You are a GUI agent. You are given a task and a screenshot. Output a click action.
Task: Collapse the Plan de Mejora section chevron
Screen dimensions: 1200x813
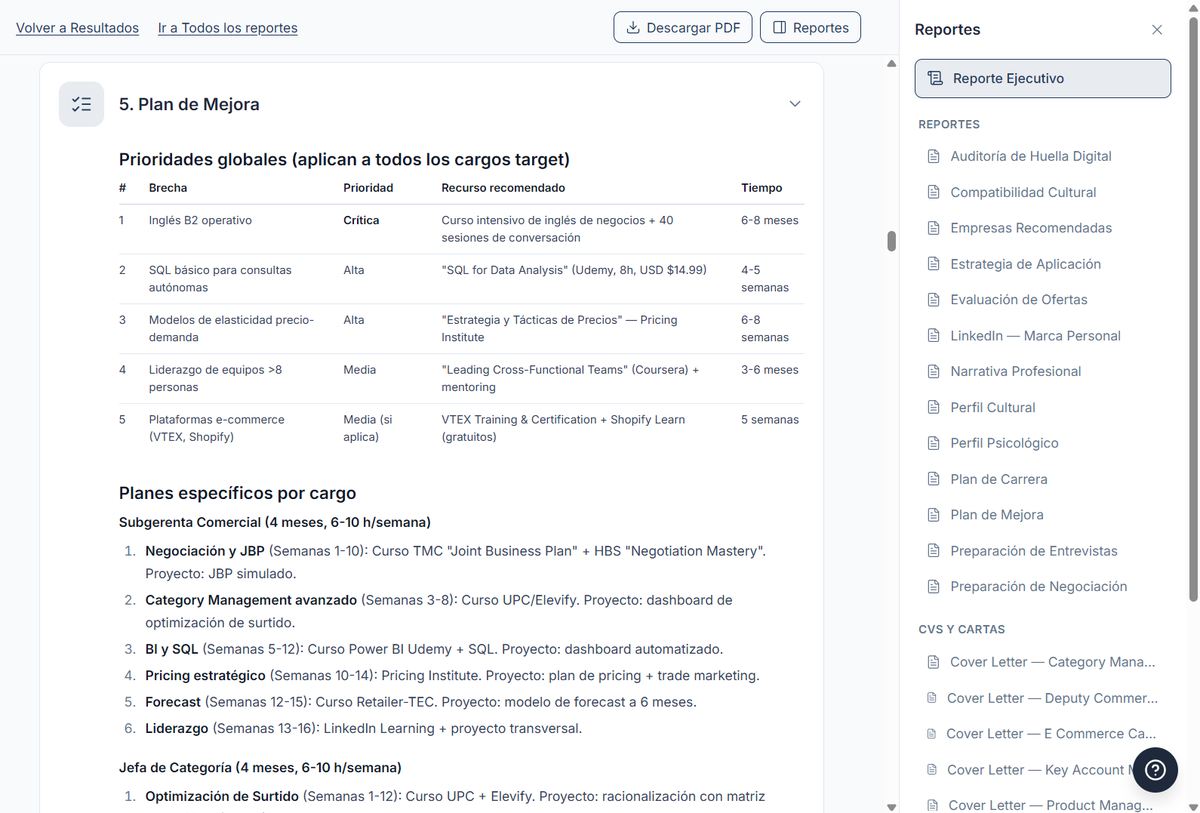click(795, 104)
